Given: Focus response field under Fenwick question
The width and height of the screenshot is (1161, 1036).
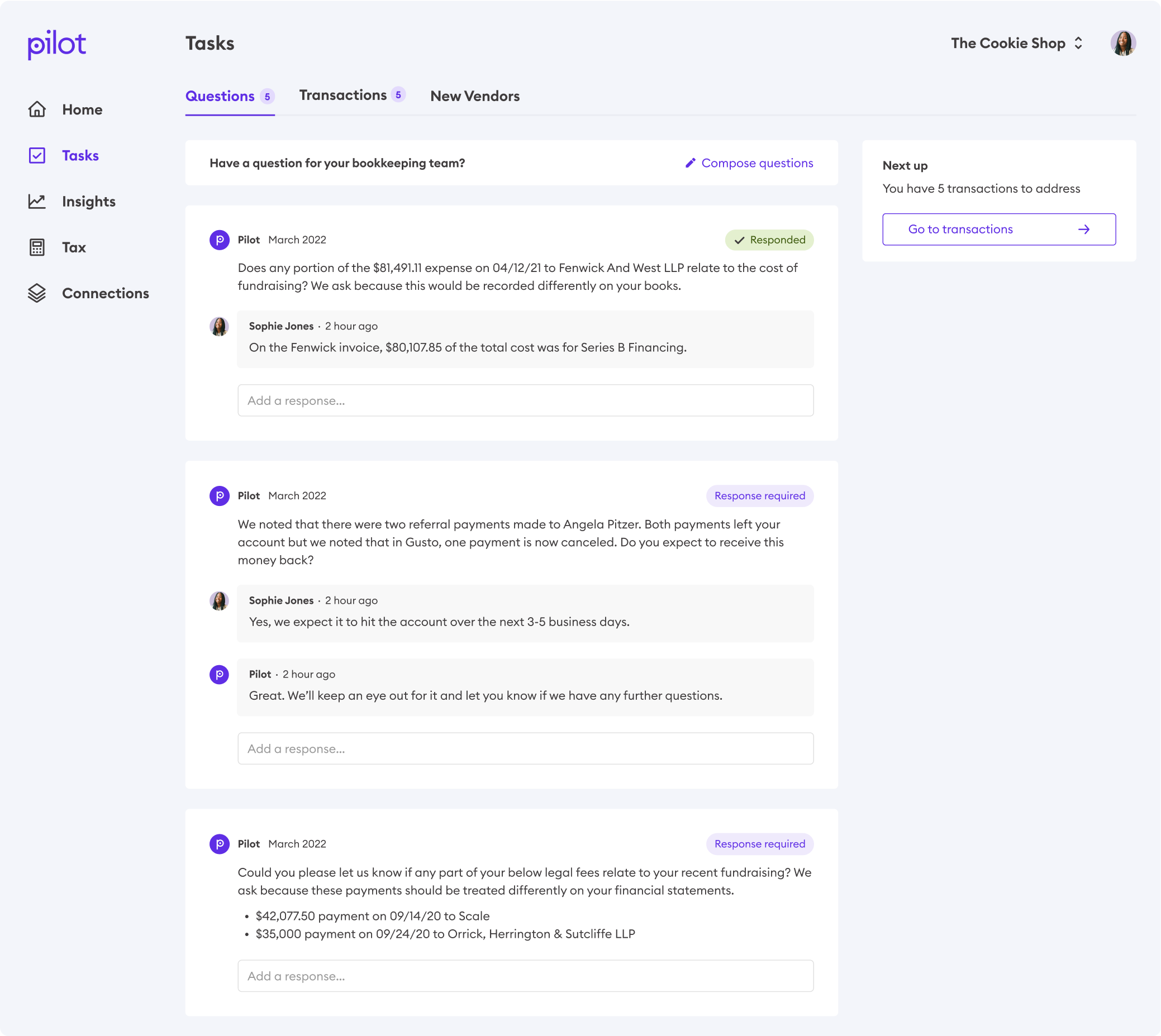Looking at the screenshot, I should click(526, 400).
